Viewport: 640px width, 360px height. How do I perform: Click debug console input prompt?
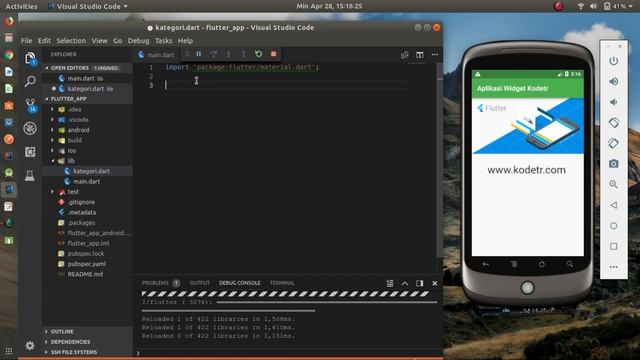click(x=288, y=353)
